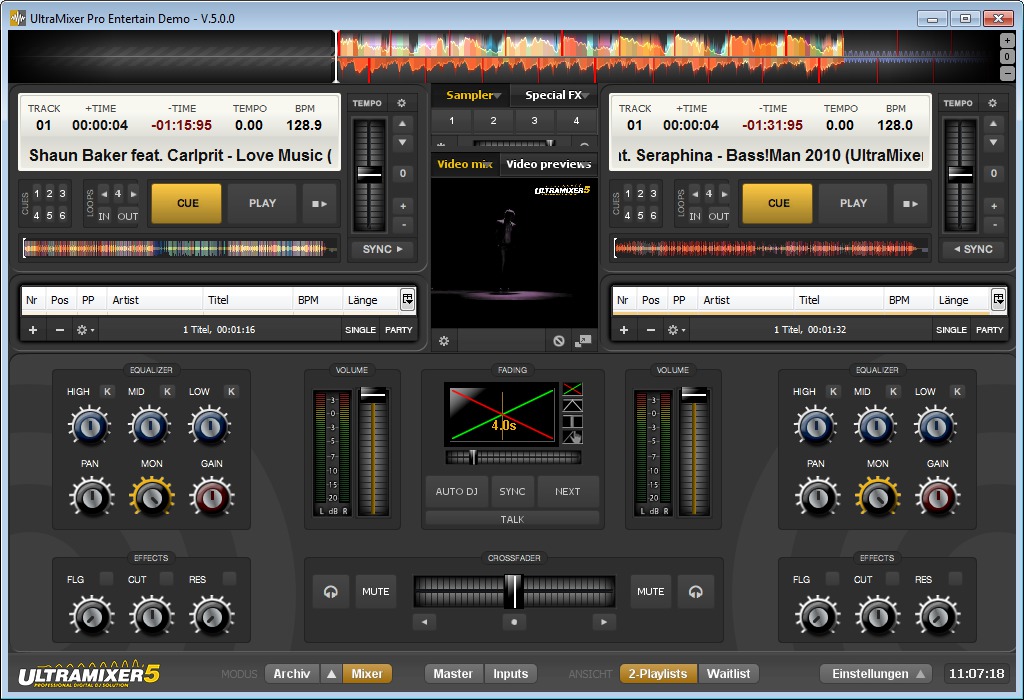Expand Einstellungen menu
Image resolution: width=1024 pixels, height=700 pixels.
[877, 674]
